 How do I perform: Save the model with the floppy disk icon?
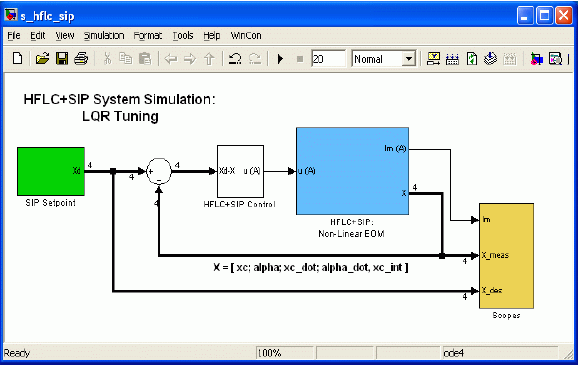point(62,58)
